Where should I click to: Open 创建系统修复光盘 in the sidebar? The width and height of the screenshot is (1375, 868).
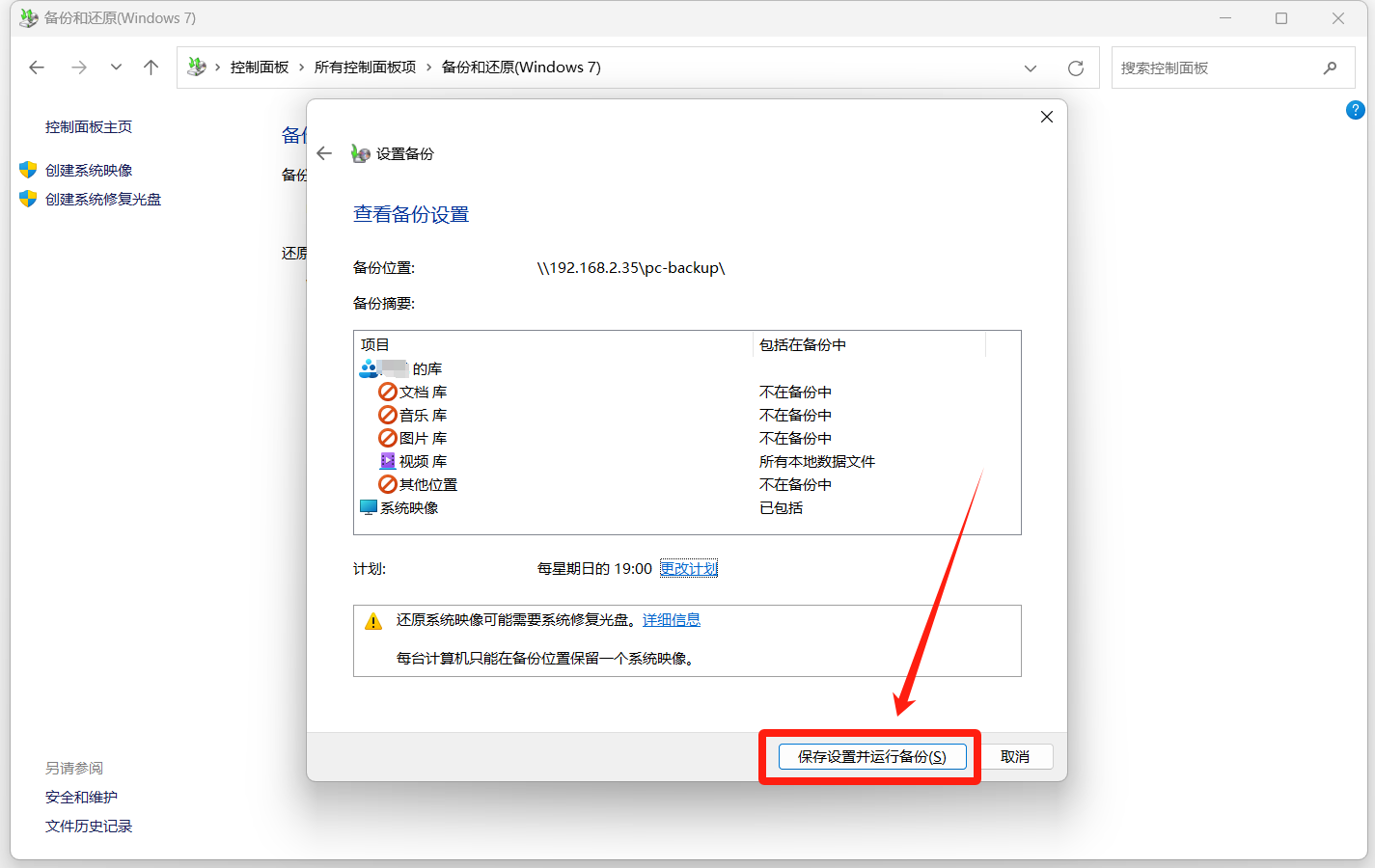tap(103, 200)
